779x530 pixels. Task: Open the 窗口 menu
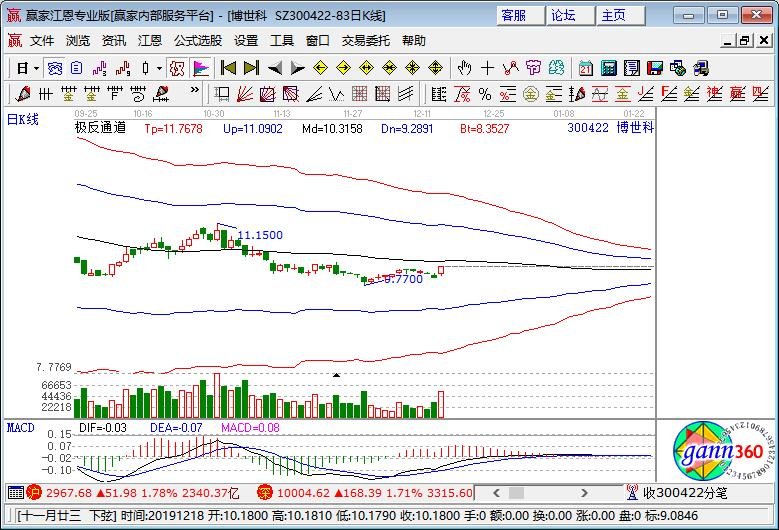[317, 41]
